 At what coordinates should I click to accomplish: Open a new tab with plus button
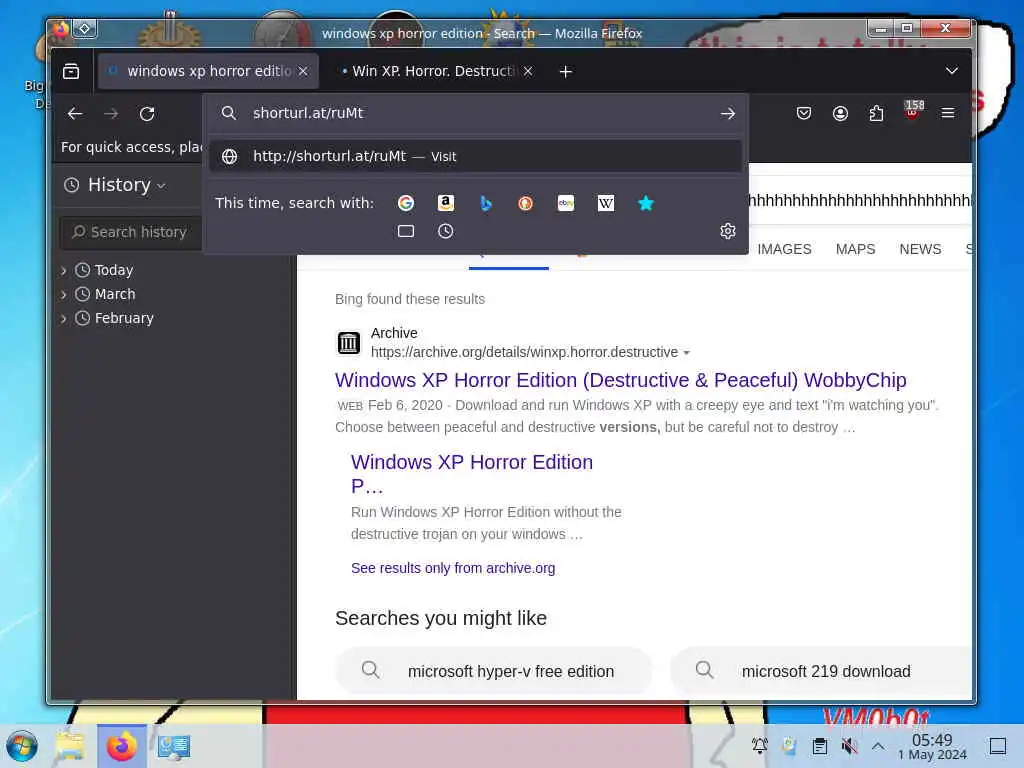pyautogui.click(x=566, y=71)
